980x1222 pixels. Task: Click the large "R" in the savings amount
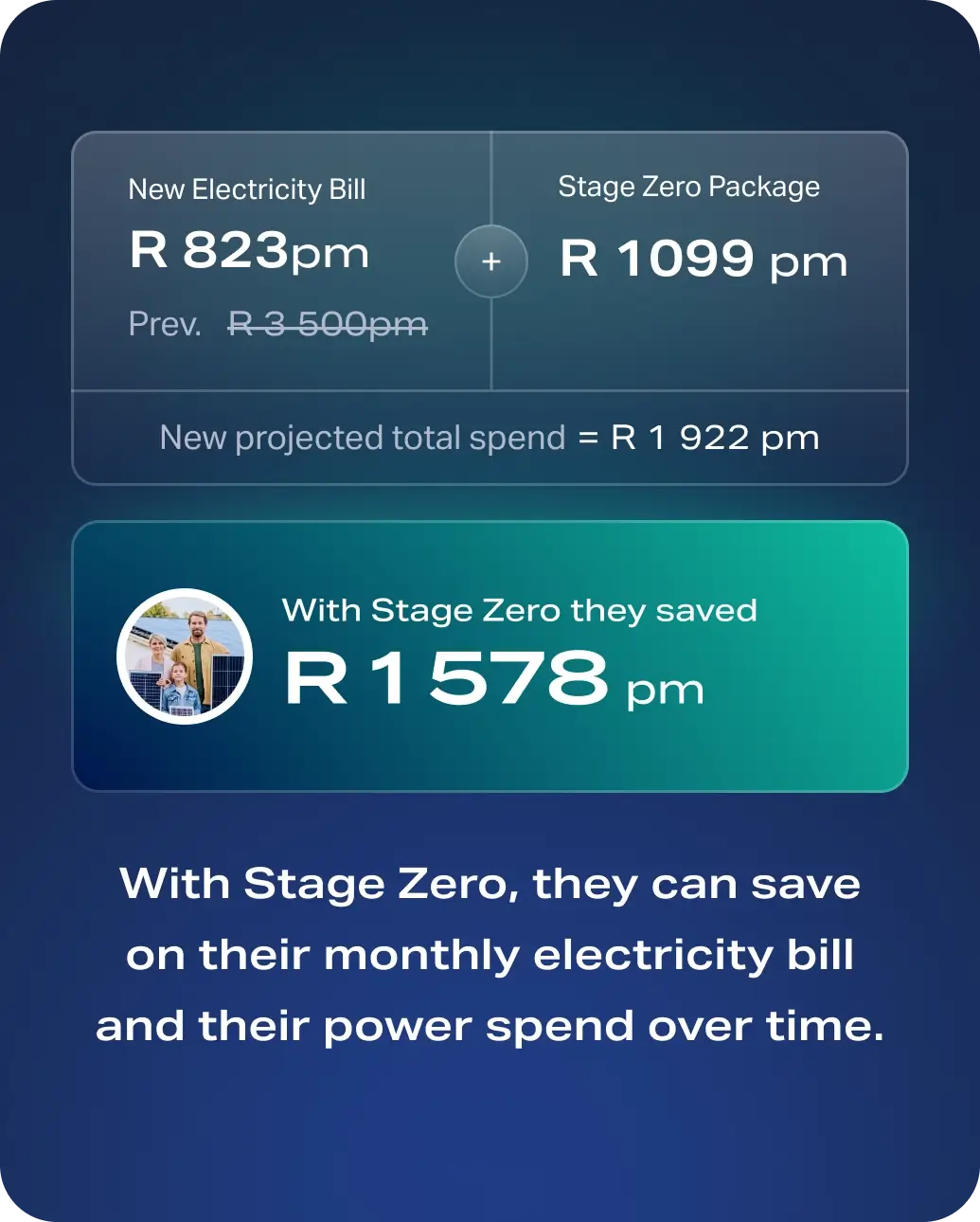[x=316, y=678]
